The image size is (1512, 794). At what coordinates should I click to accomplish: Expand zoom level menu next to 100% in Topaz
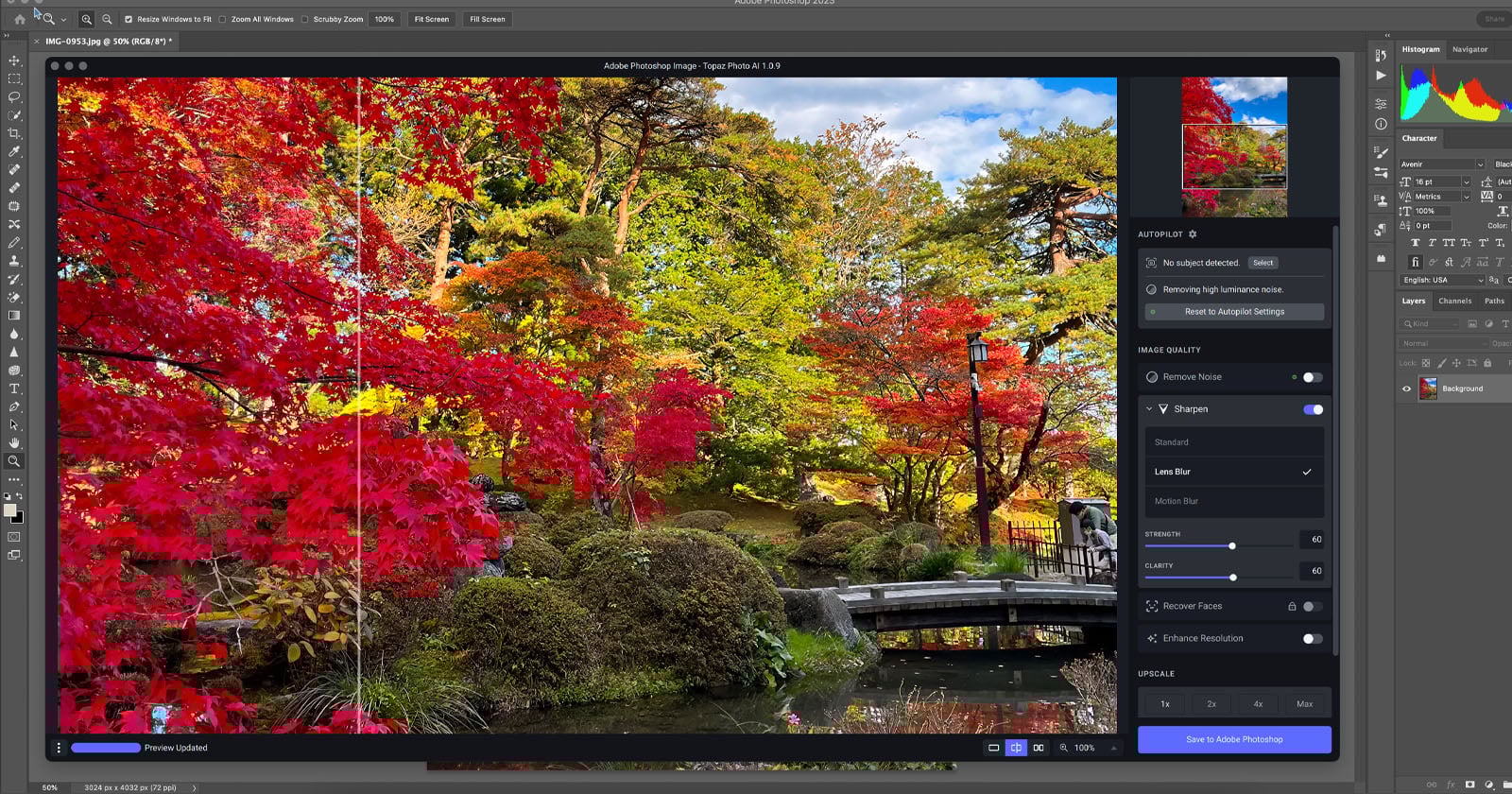(1113, 748)
